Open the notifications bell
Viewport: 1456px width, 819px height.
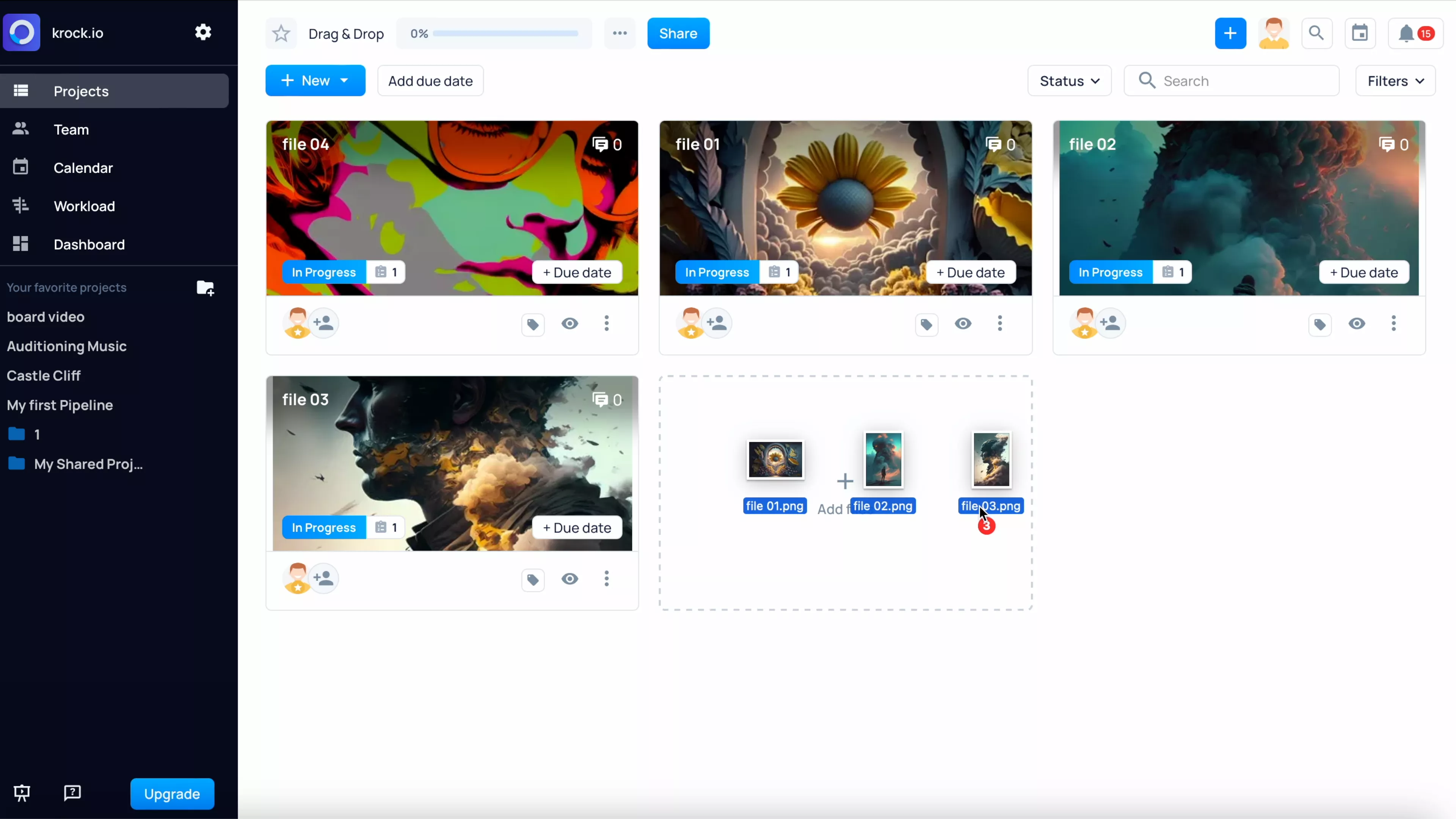point(1406,34)
